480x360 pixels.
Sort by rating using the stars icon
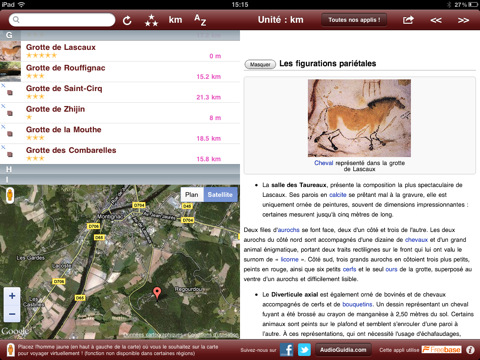[x=151, y=20]
